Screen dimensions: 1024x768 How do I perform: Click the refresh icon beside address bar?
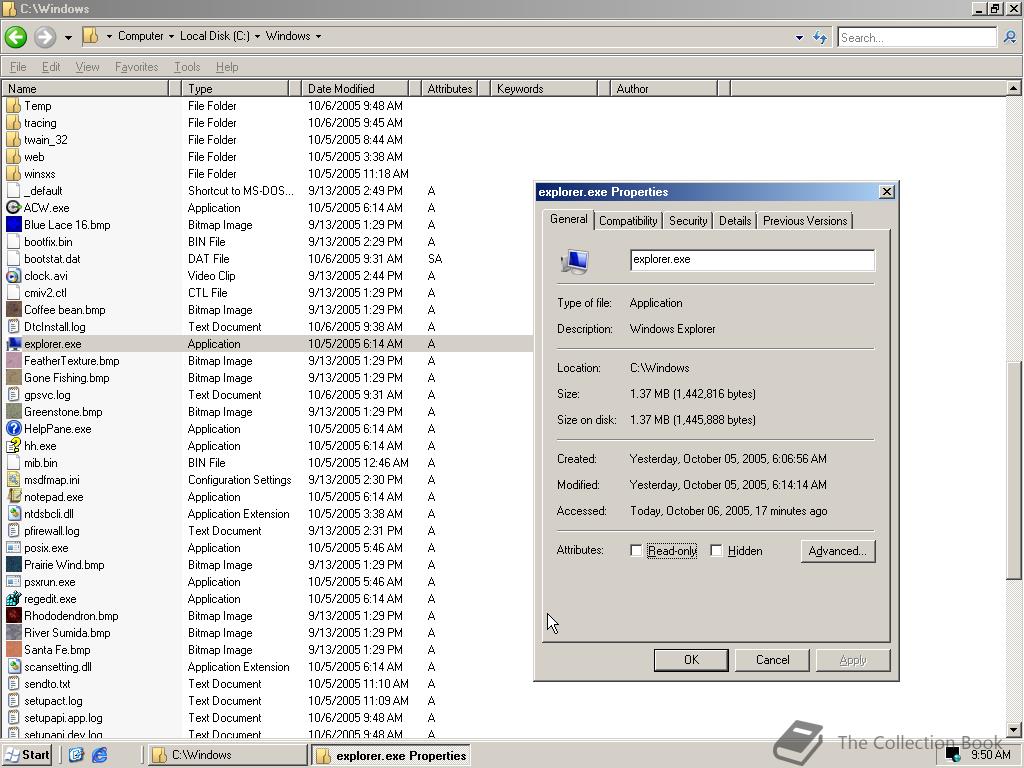820,37
